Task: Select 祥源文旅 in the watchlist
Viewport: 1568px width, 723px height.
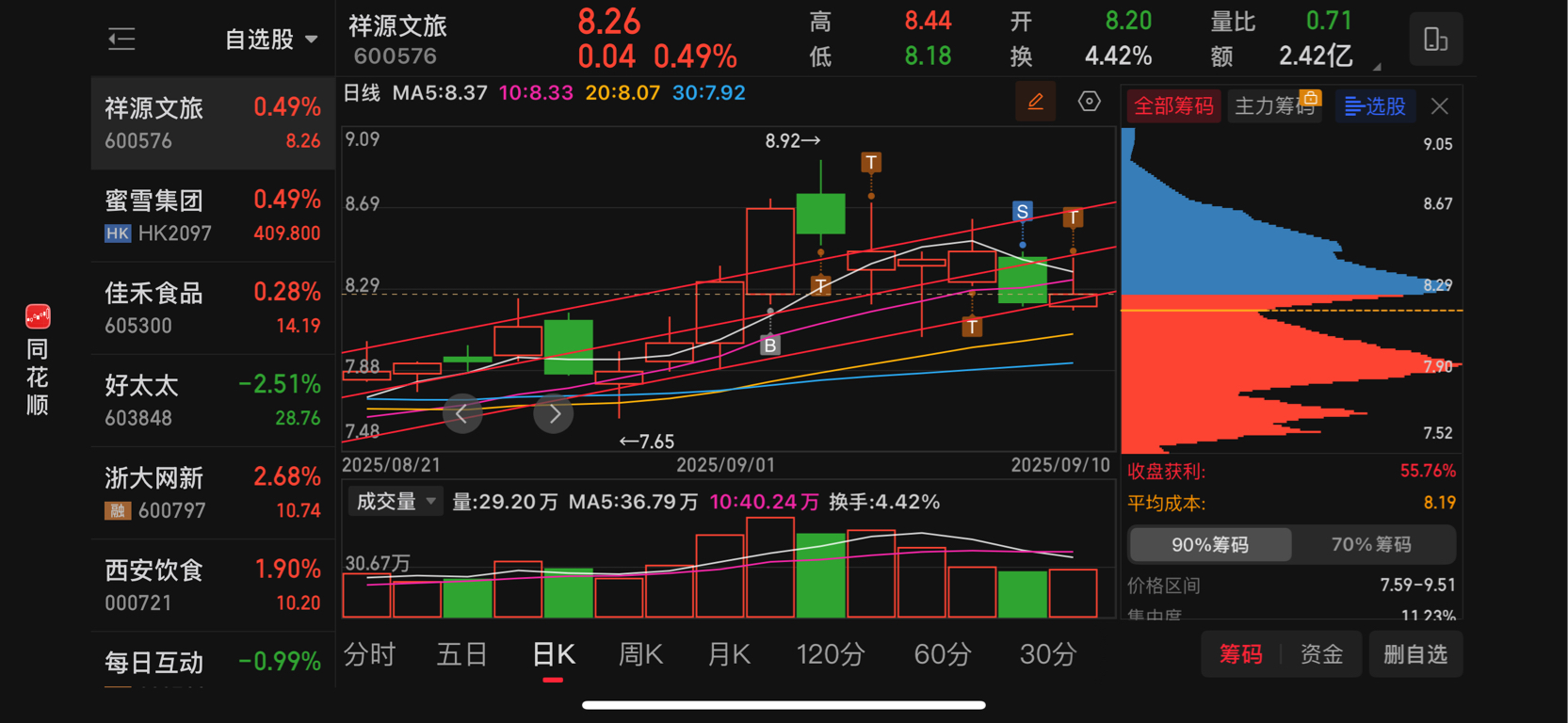Action: 213,123
